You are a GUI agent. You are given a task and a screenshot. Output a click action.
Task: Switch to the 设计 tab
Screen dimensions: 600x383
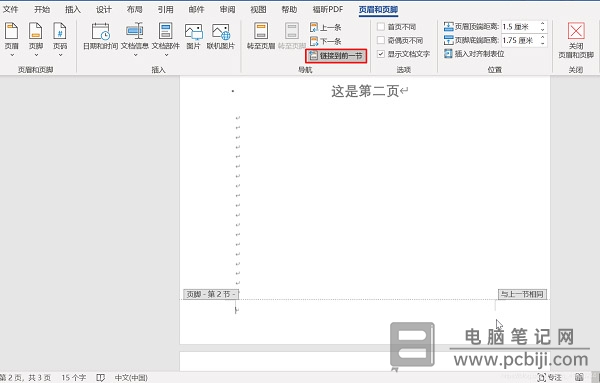[104, 9]
